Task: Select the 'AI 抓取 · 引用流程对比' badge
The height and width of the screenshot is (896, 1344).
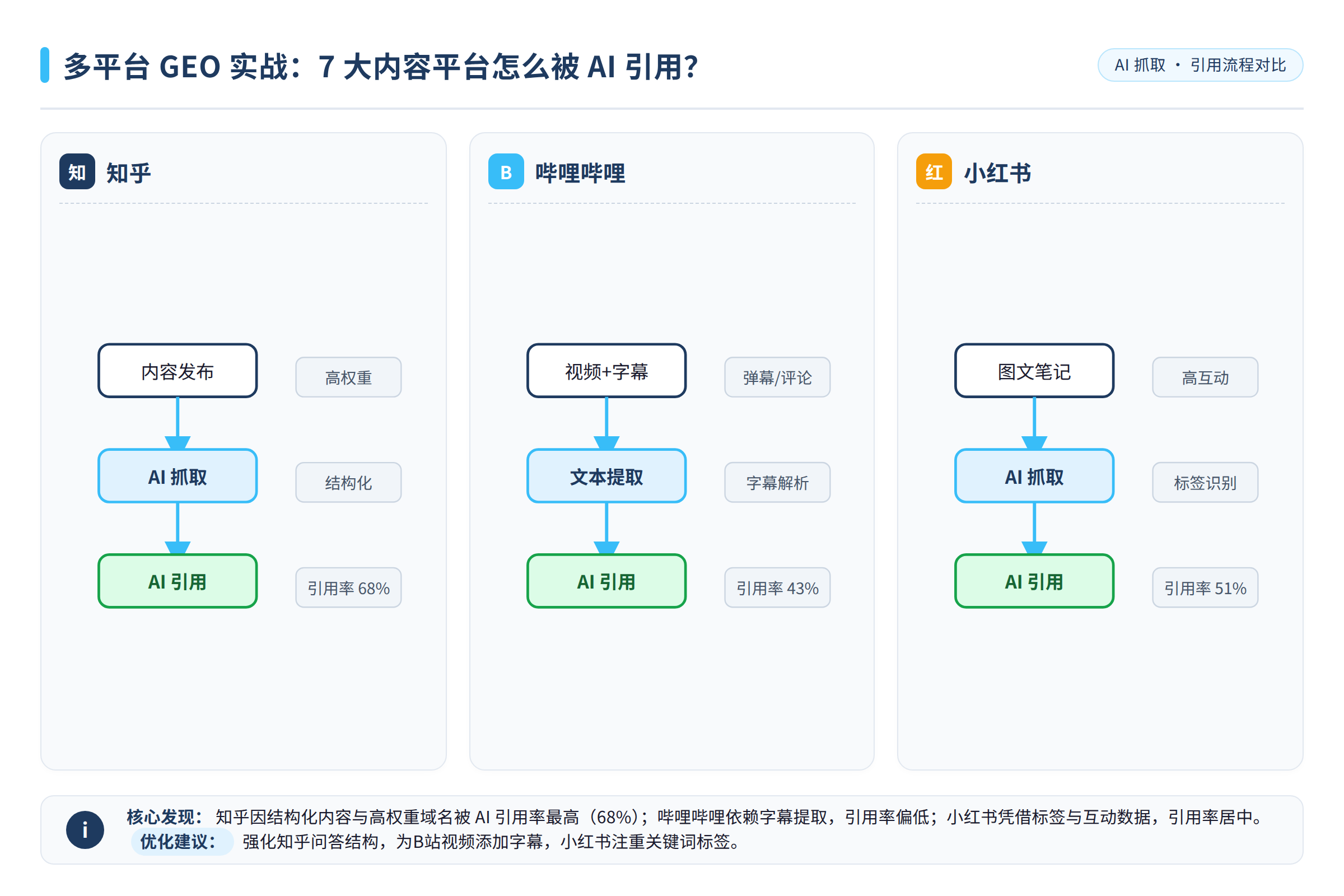Action: click(1200, 65)
